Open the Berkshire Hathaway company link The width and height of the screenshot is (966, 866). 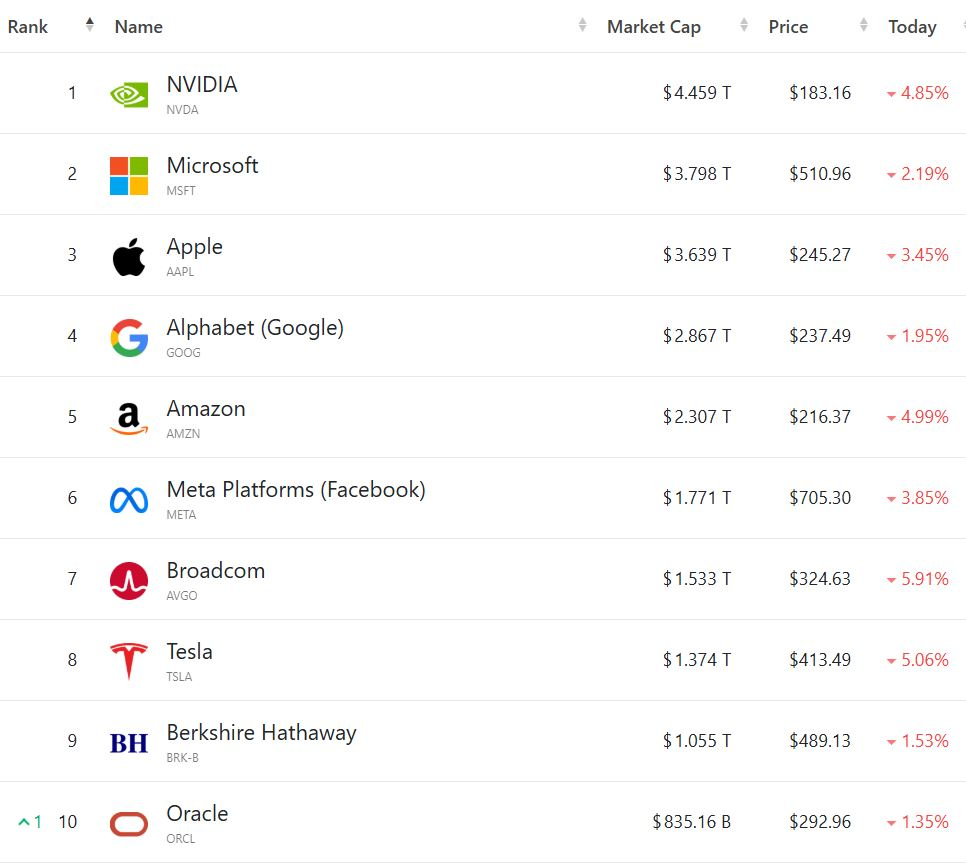(261, 733)
